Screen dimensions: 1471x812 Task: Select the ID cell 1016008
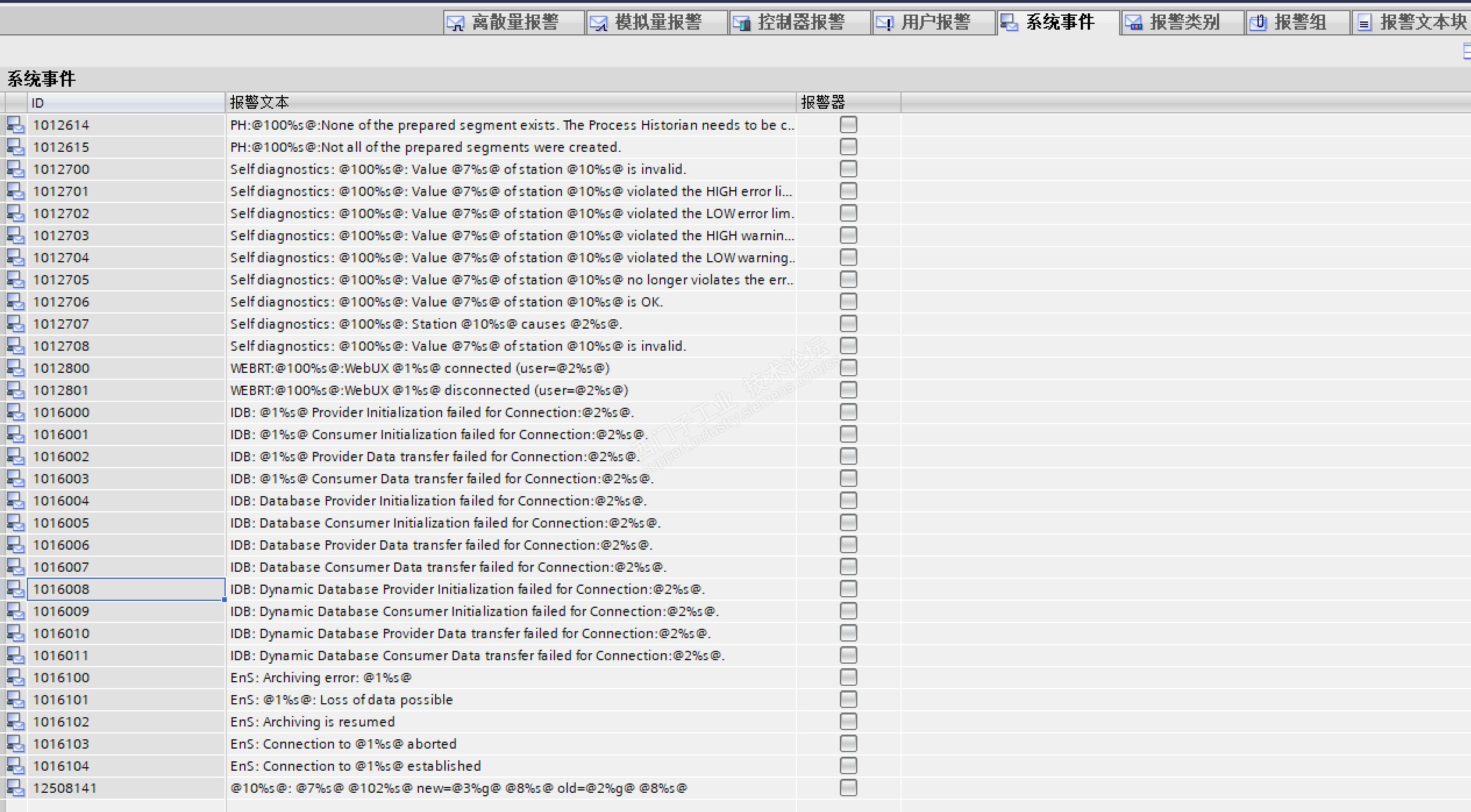click(x=126, y=589)
